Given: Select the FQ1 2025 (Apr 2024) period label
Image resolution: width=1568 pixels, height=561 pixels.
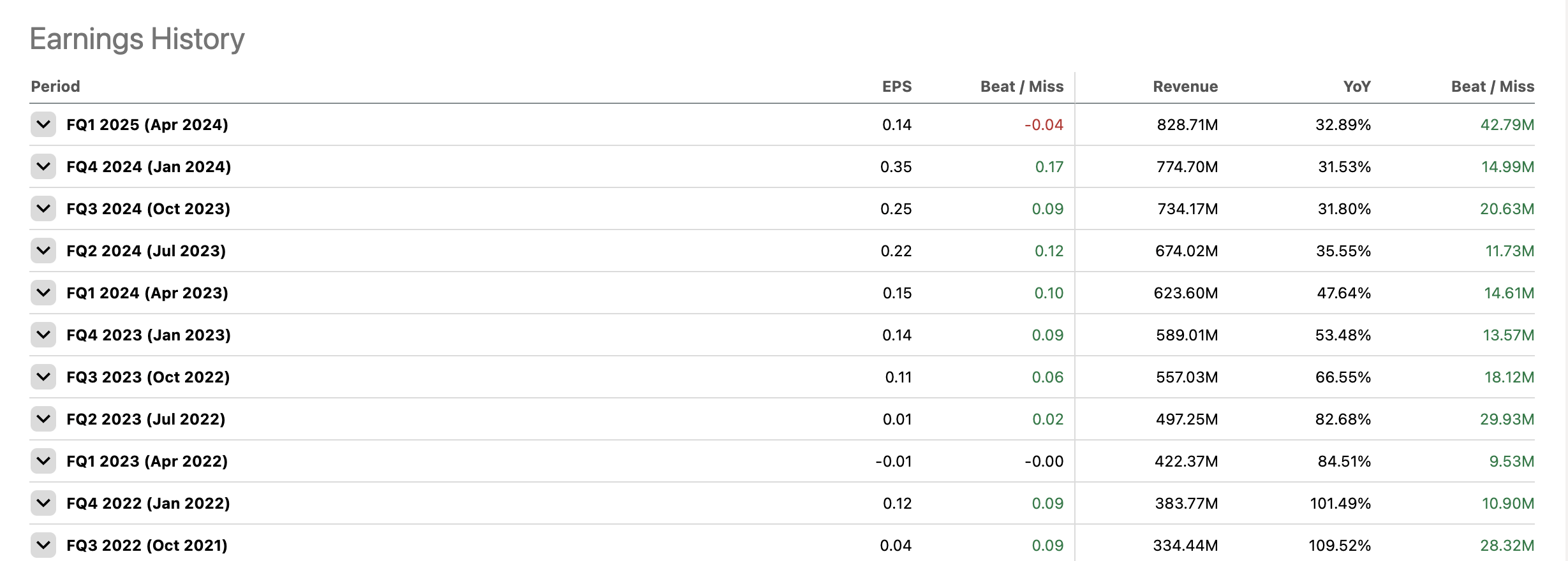Looking at the screenshot, I should 147,124.
